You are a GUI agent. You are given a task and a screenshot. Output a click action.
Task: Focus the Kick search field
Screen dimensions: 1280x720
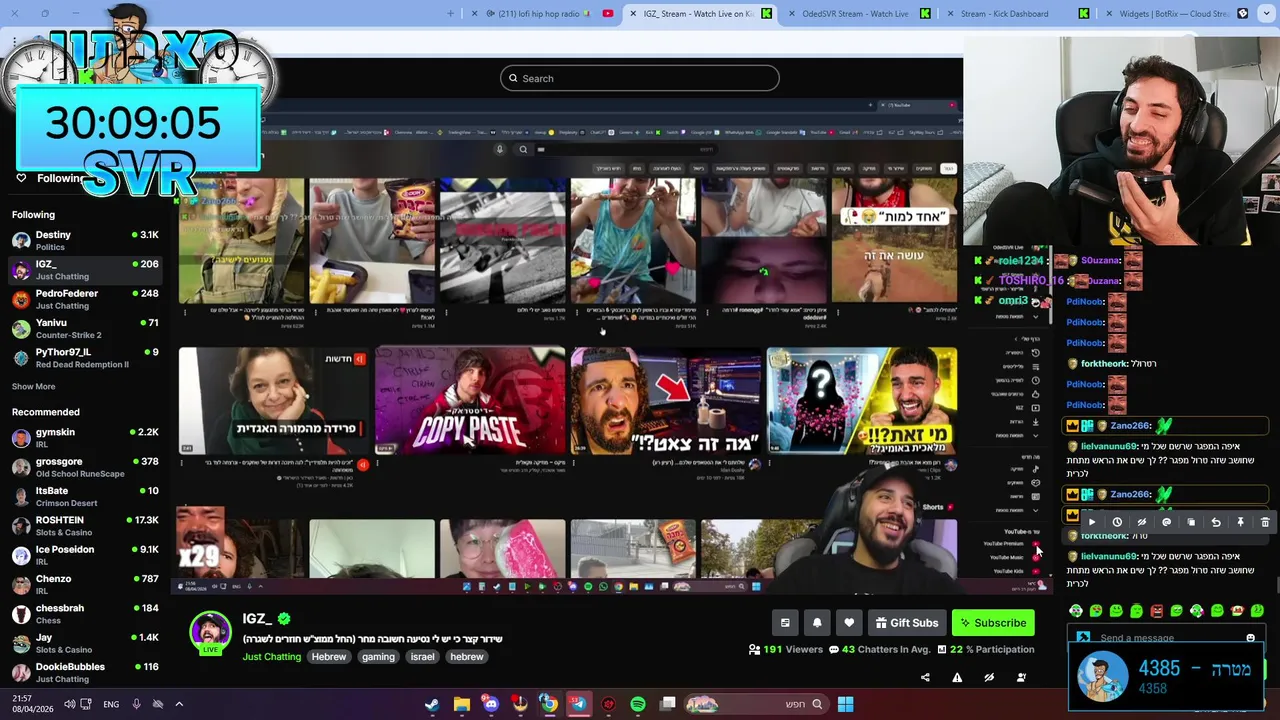tap(640, 78)
